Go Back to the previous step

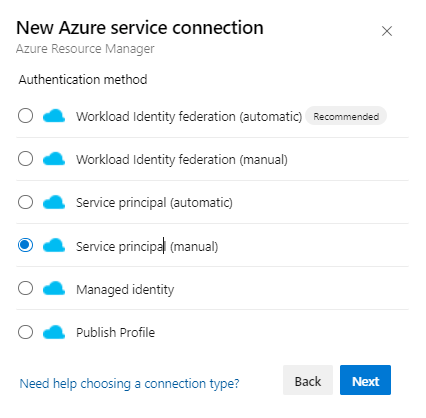click(308, 380)
